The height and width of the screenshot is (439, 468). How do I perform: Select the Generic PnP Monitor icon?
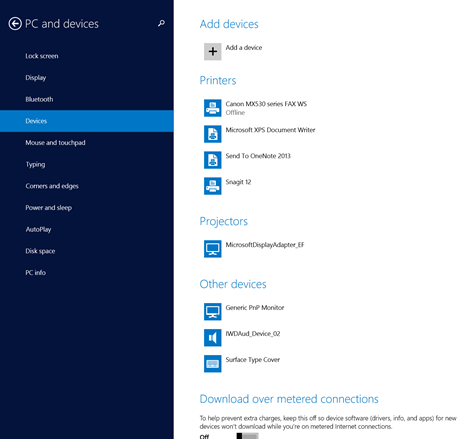[x=213, y=312]
